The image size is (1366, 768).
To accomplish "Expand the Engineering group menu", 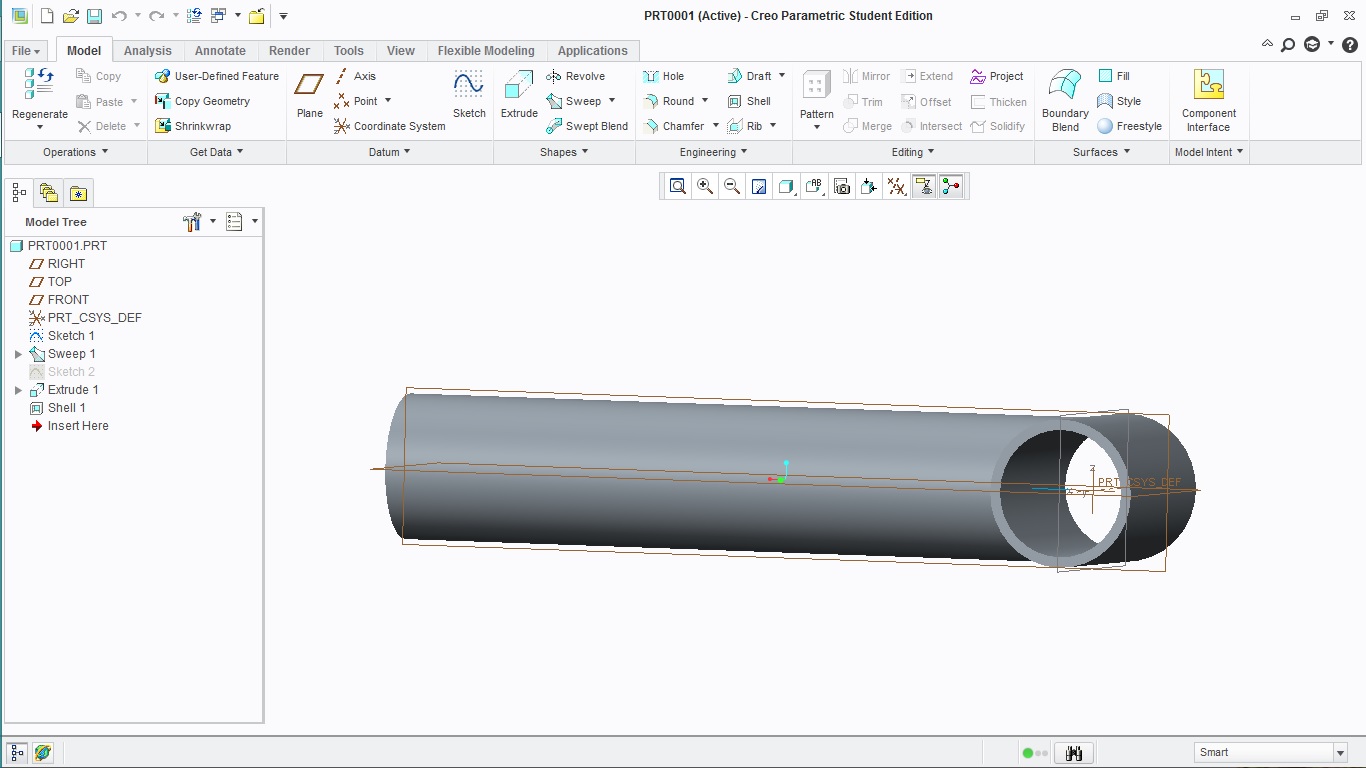I will pos(714,152).
